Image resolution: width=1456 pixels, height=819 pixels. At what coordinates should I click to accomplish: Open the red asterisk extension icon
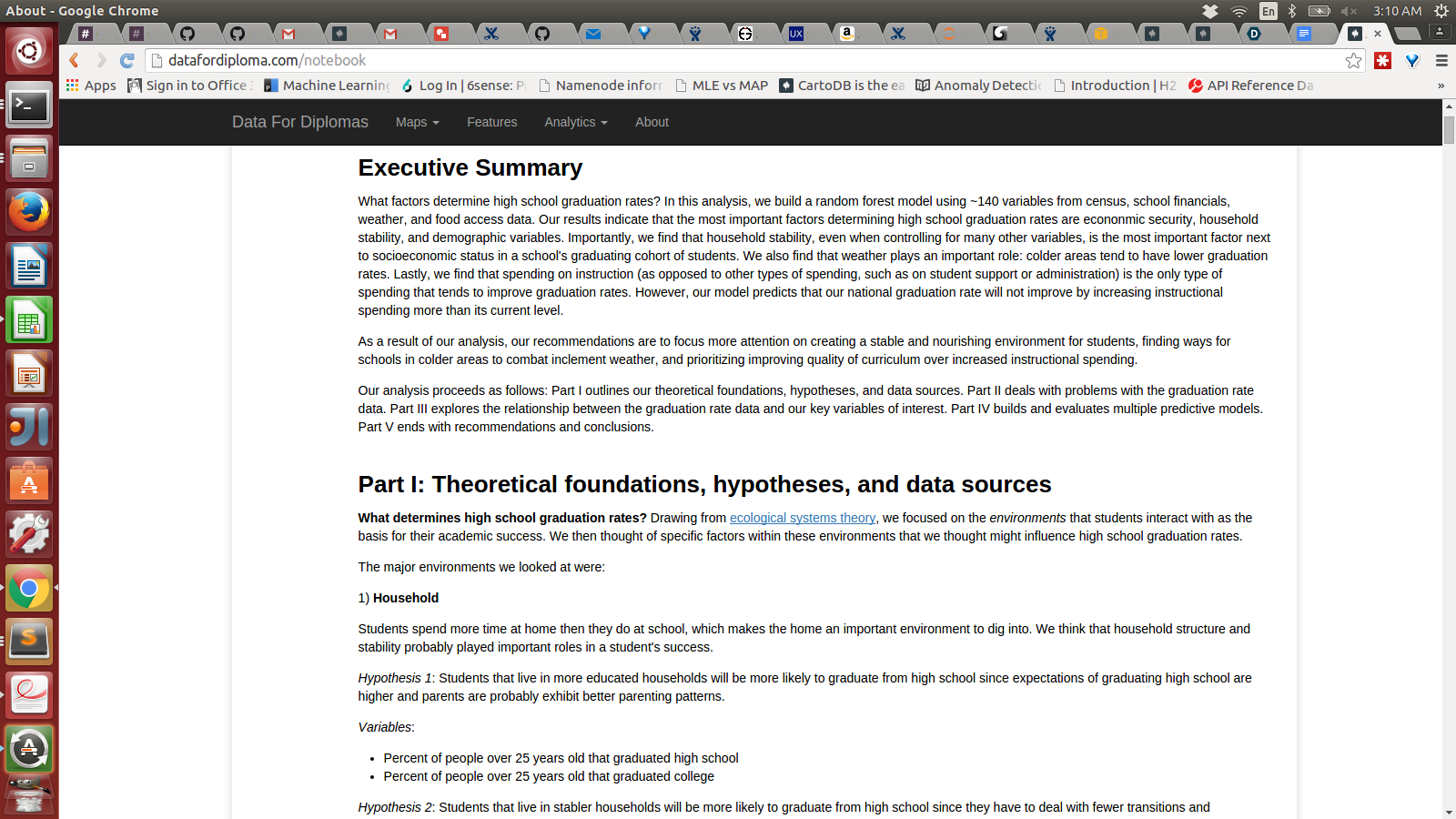coord(1383,60)
